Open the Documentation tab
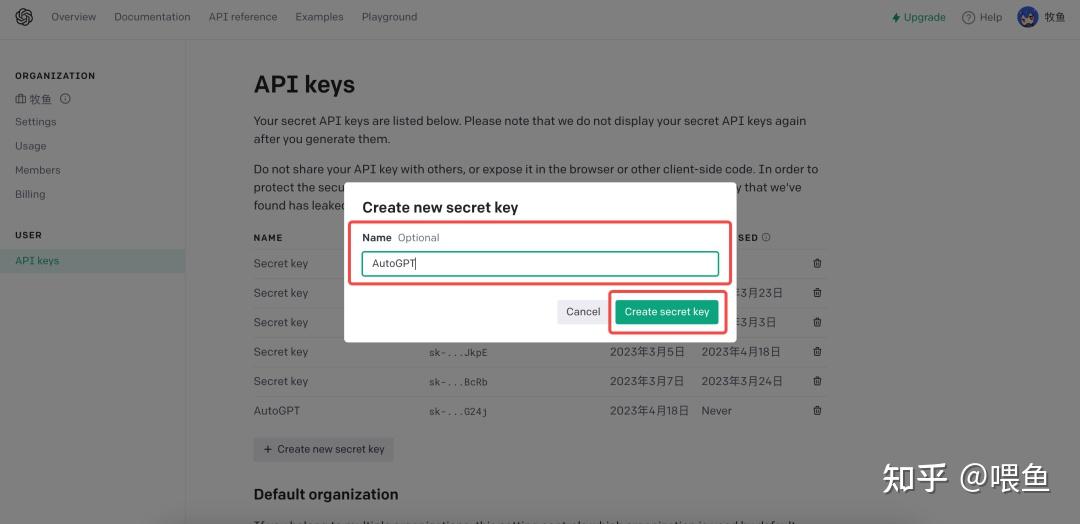This screenshot has height=524, width=1080. point(152,17)
